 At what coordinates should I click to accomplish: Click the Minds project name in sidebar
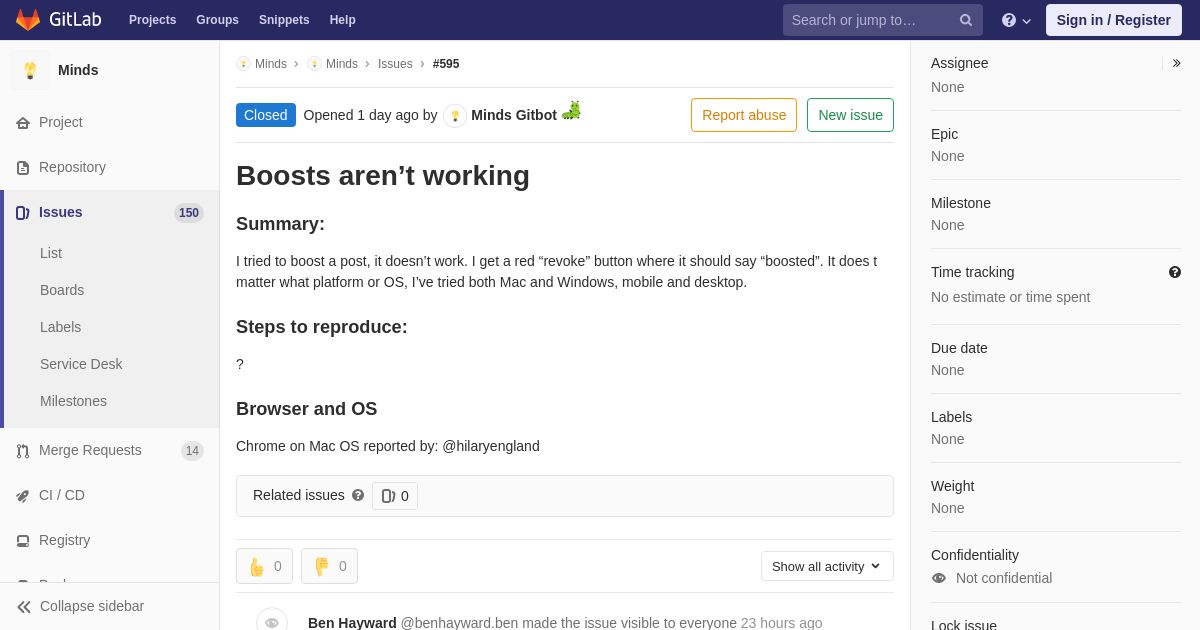tap(78, 70)
